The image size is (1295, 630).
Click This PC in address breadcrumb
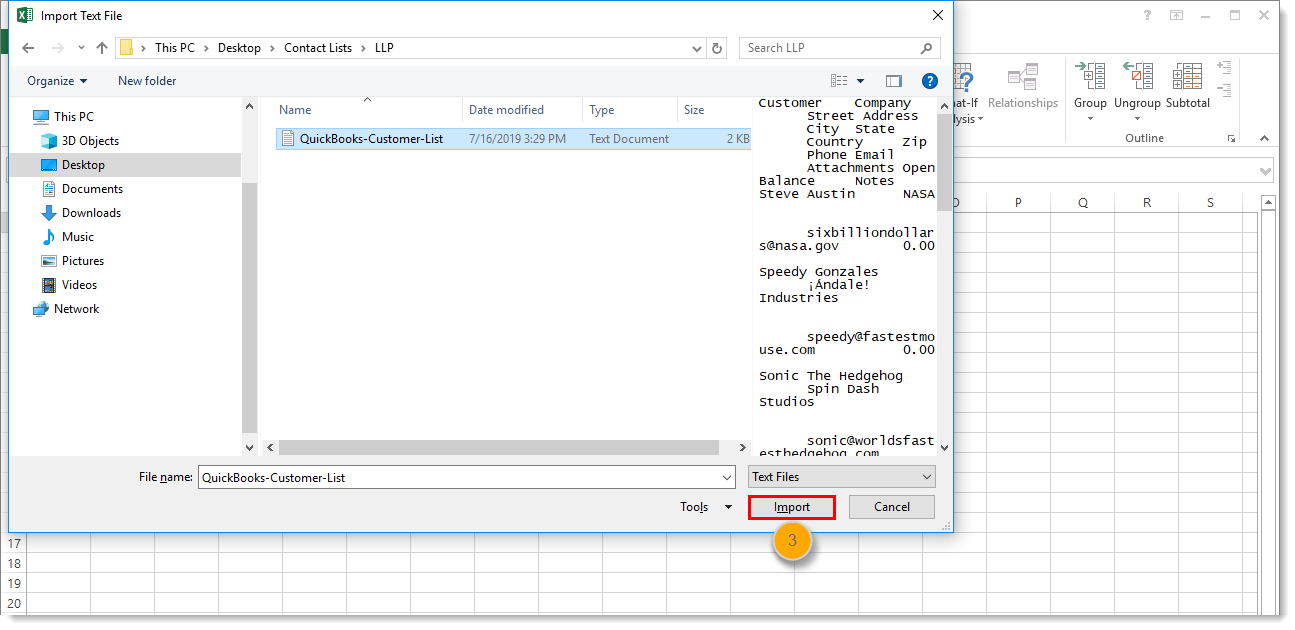175,48
